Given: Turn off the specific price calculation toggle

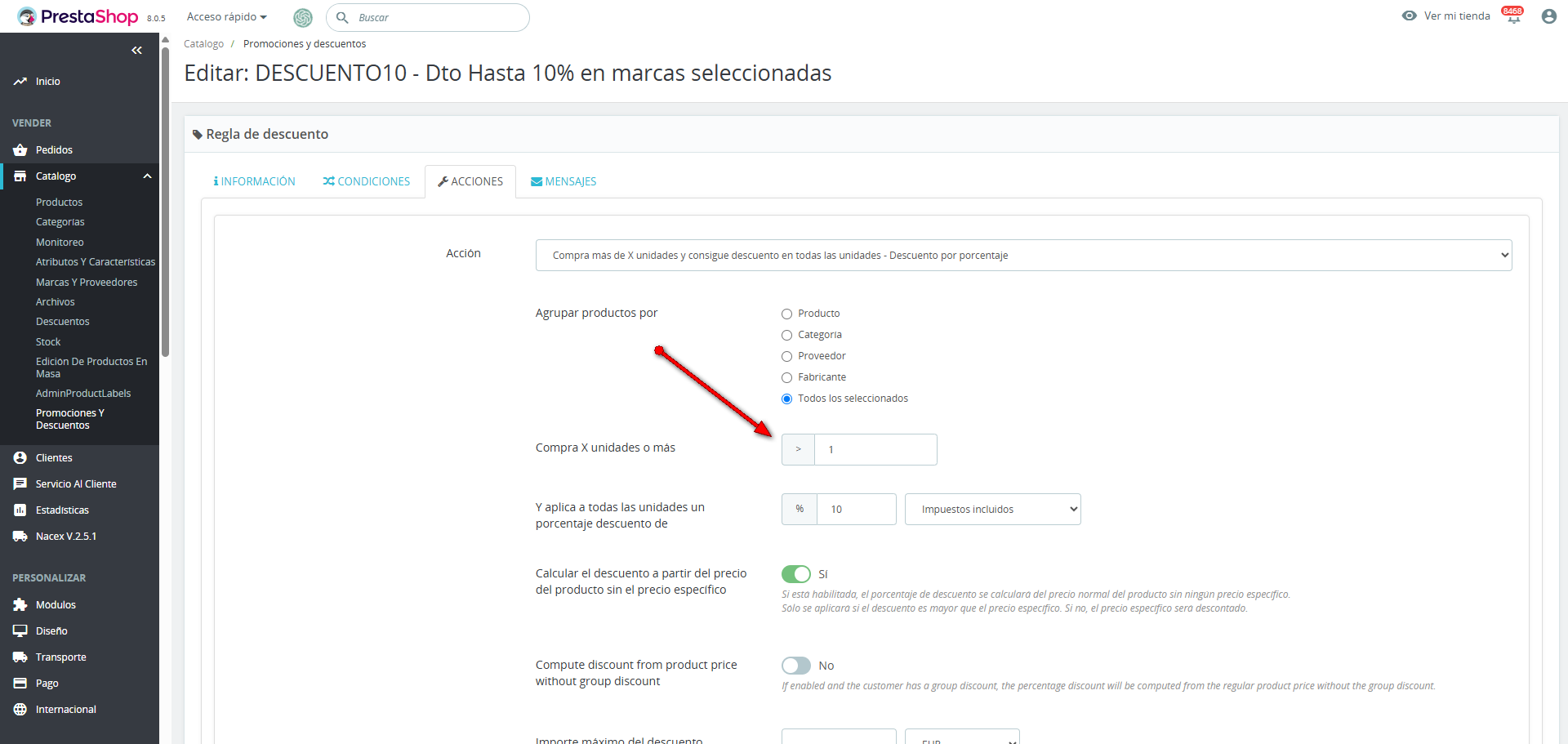Looking at the screenshot, I should pyautogui.click(x=796, y=574).
